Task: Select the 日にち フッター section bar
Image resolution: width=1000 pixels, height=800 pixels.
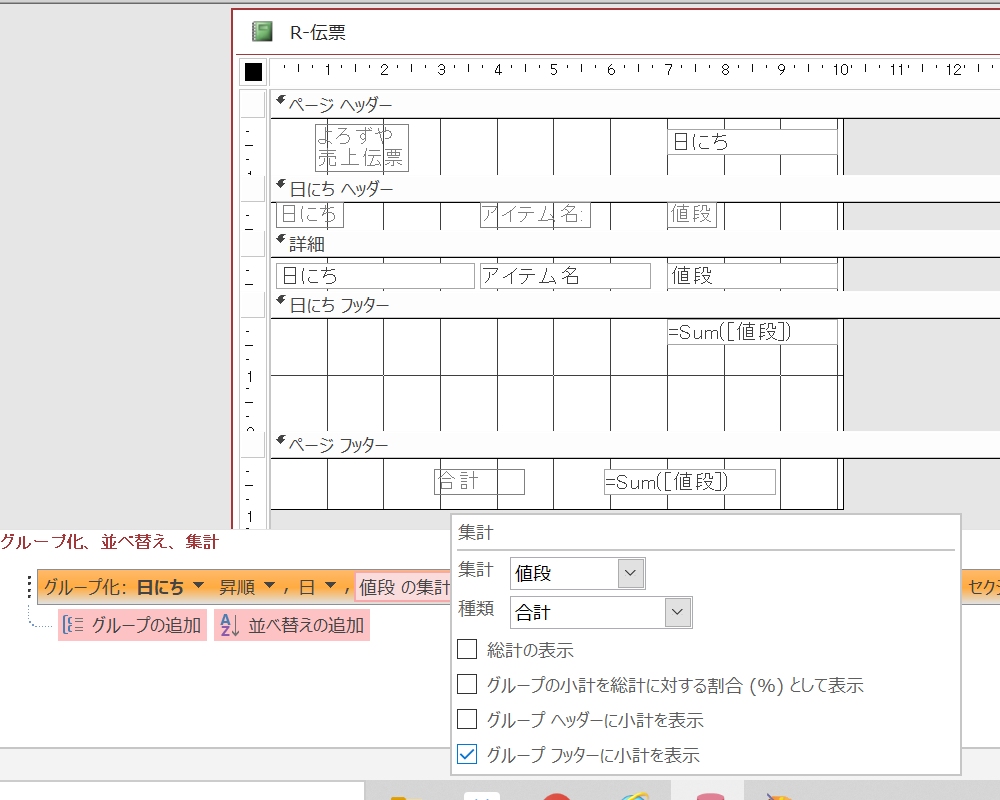Action: click(x=635, y=305)
